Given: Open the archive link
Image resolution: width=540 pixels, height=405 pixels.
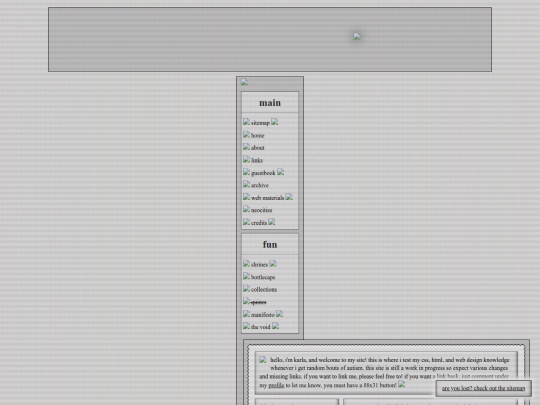Looking at the screenshot, I should (x=260, y=185).
